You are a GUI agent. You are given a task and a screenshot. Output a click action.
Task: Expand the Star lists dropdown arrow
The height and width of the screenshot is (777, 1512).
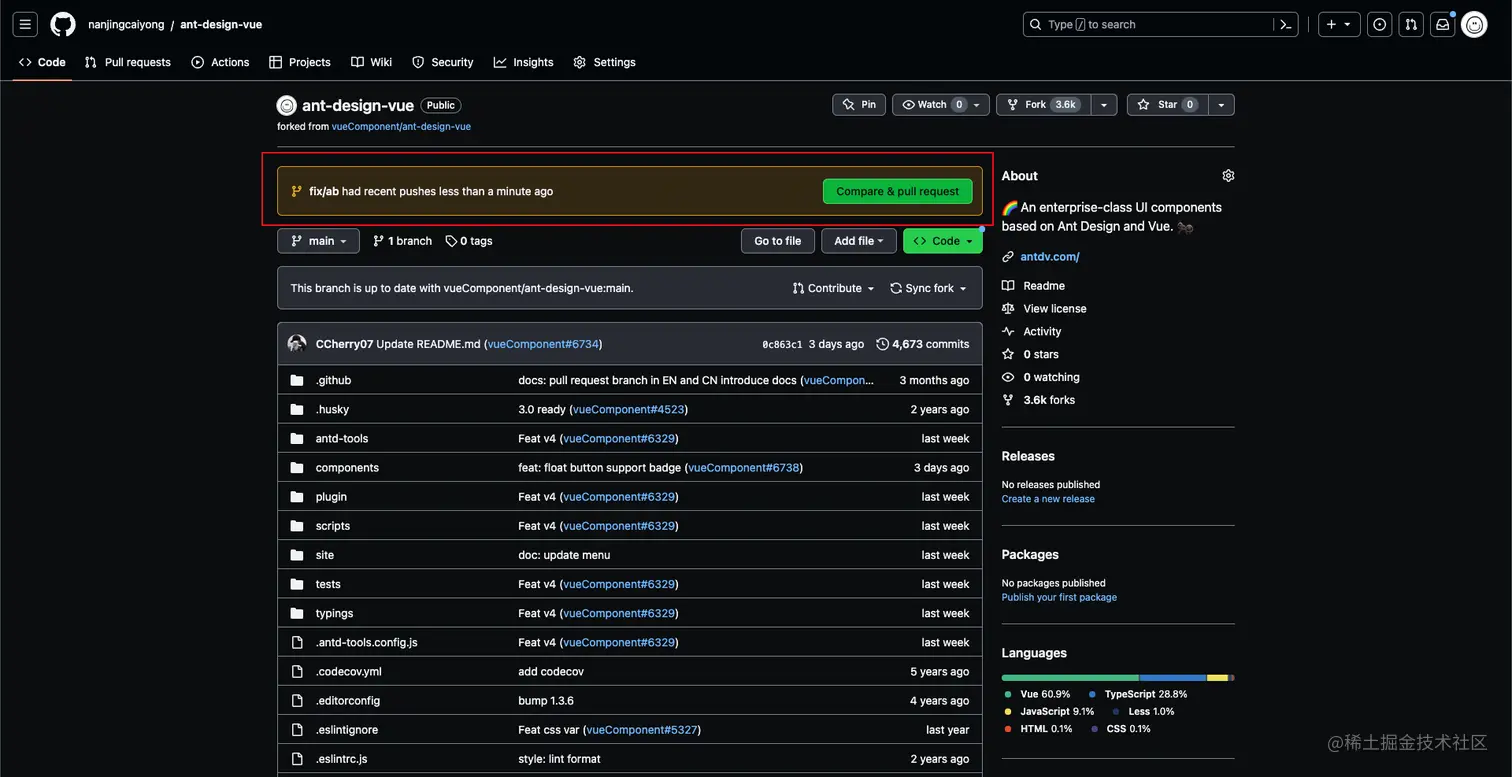tap(1221, 104)
